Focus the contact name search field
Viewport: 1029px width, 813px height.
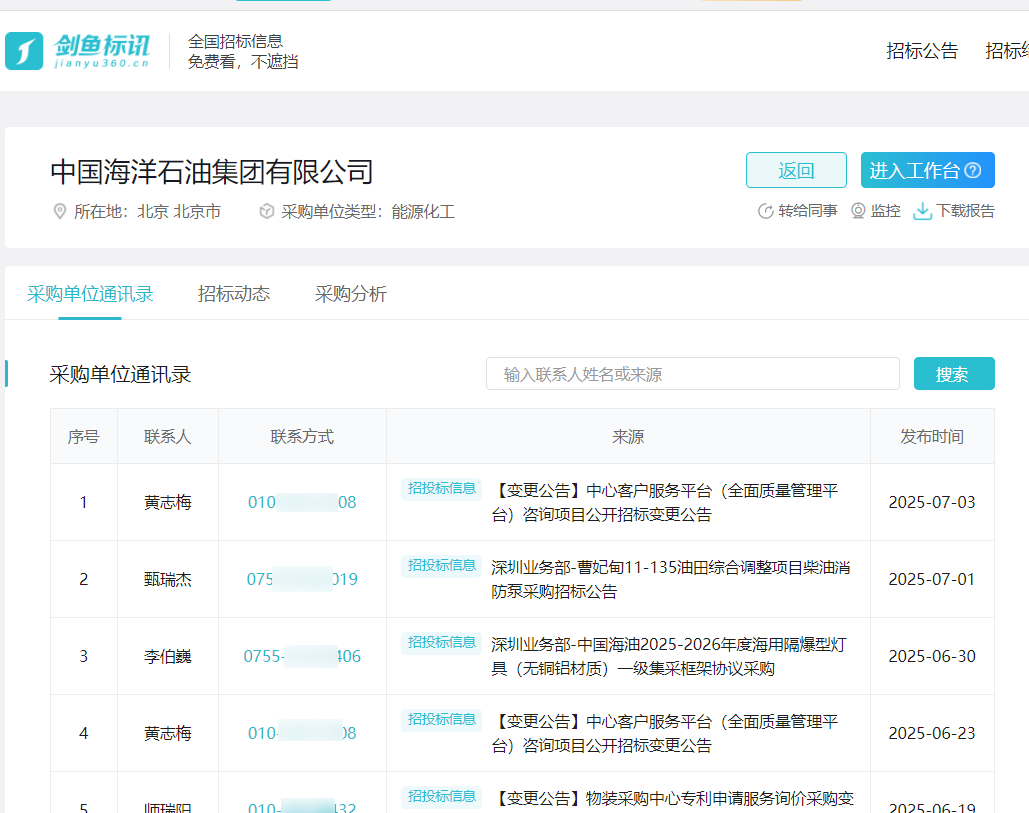tap(692, 374)
